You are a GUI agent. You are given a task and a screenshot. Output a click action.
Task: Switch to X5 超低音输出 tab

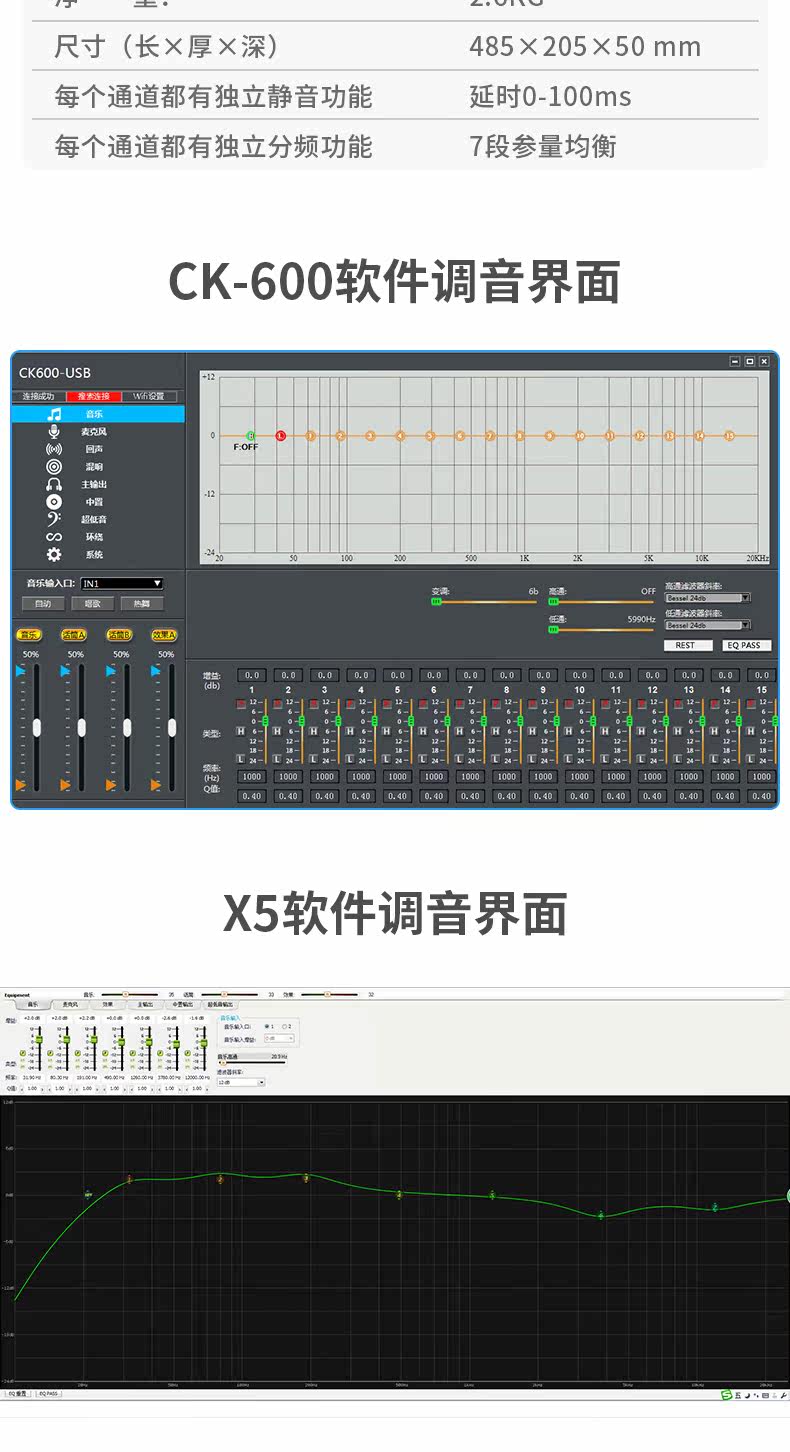coord(220,1004)
